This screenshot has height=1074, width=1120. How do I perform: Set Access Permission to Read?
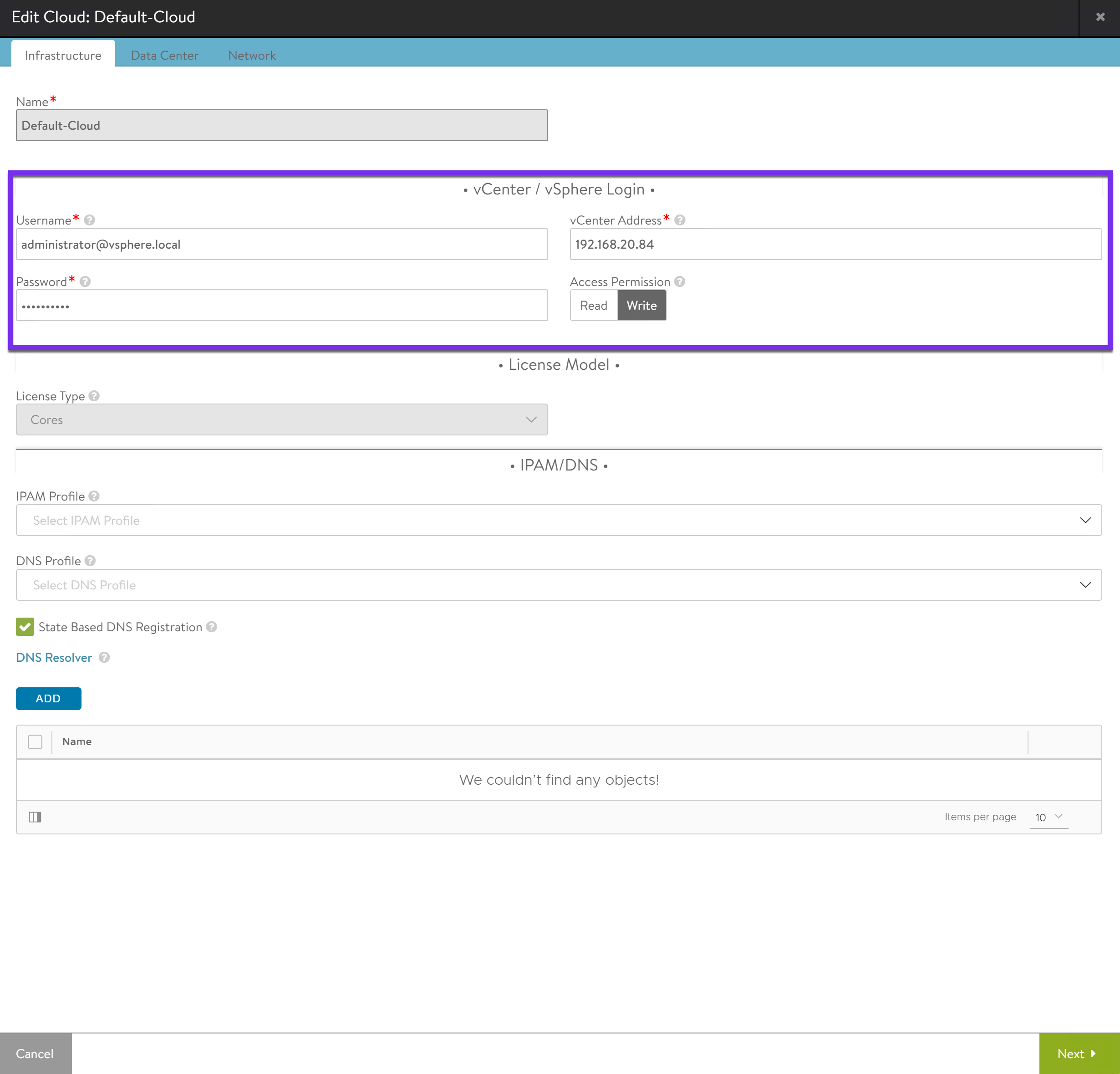(x=593, y=305)
